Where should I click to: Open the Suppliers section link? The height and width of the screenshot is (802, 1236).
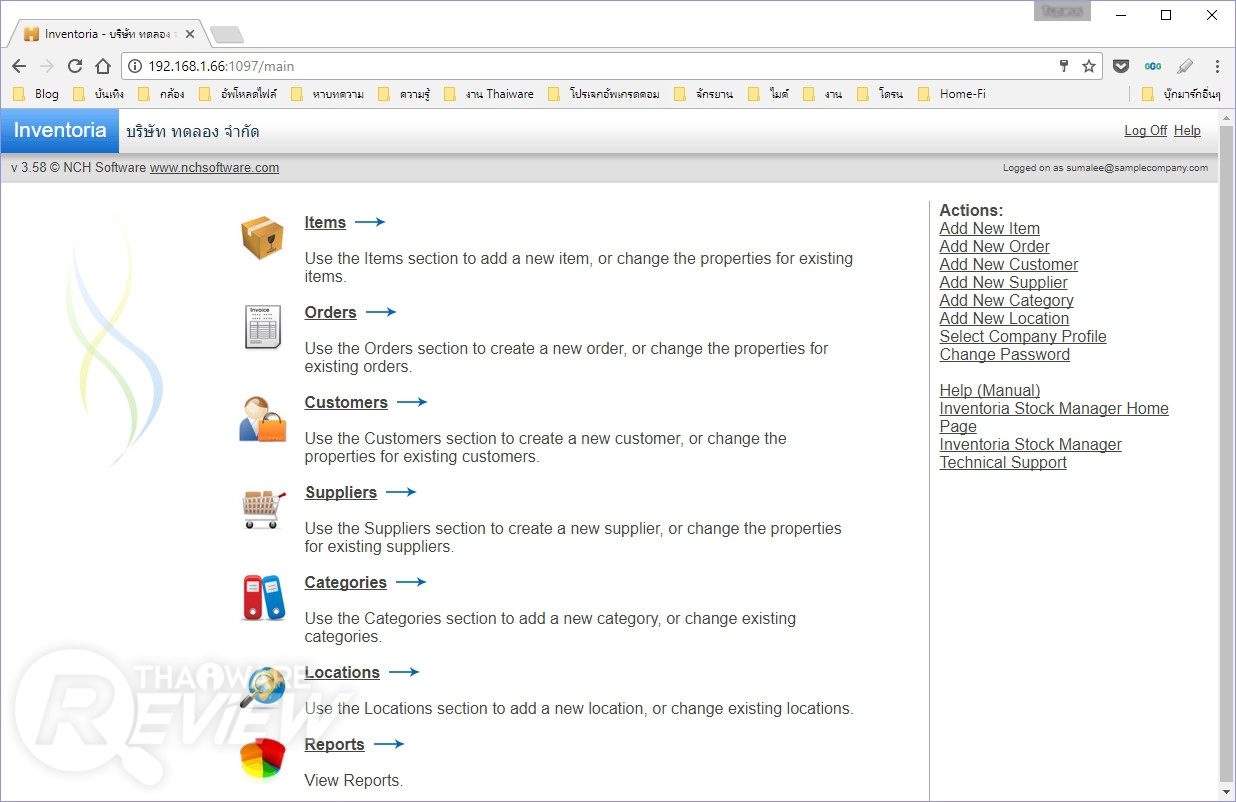coord(341,492)
